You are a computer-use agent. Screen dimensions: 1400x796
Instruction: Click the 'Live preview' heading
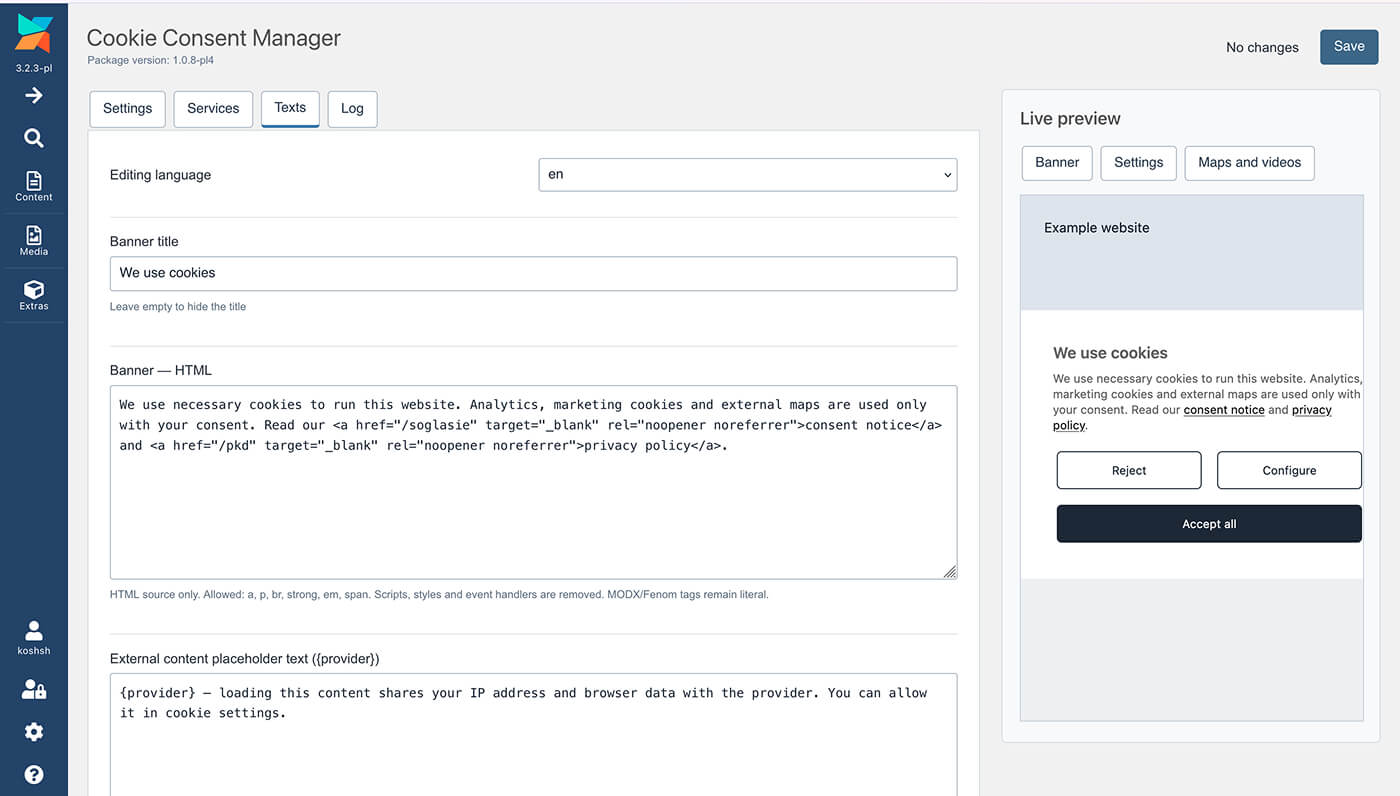coord(1070,119)
